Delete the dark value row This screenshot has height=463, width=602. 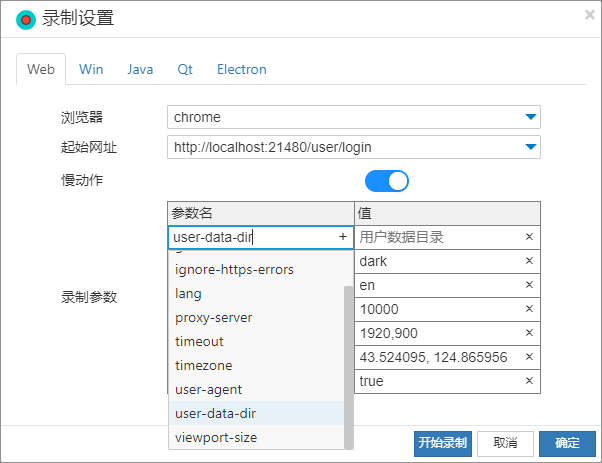[x=529, y=261]
